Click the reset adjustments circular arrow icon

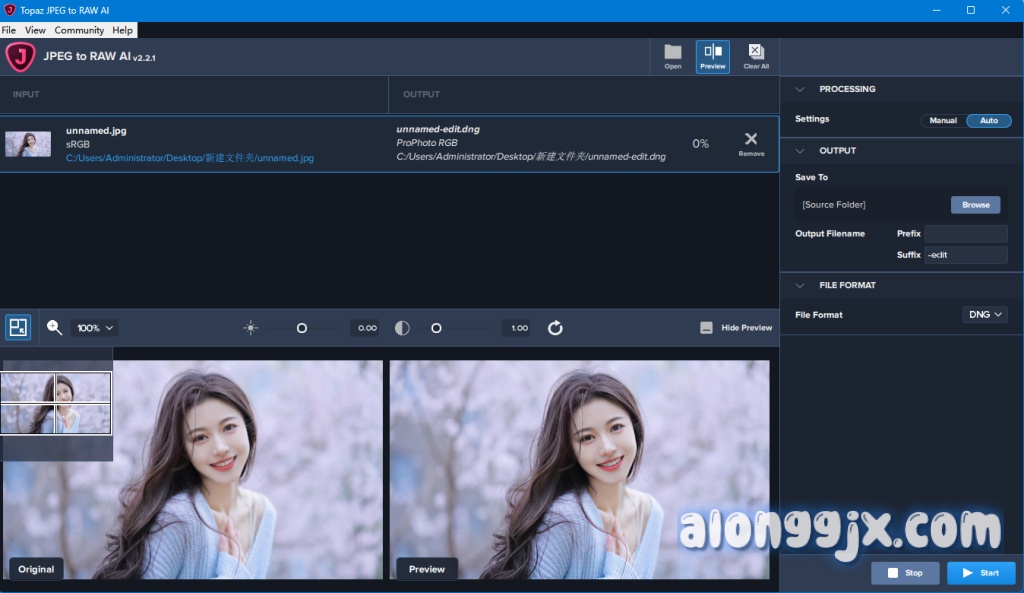556,328
